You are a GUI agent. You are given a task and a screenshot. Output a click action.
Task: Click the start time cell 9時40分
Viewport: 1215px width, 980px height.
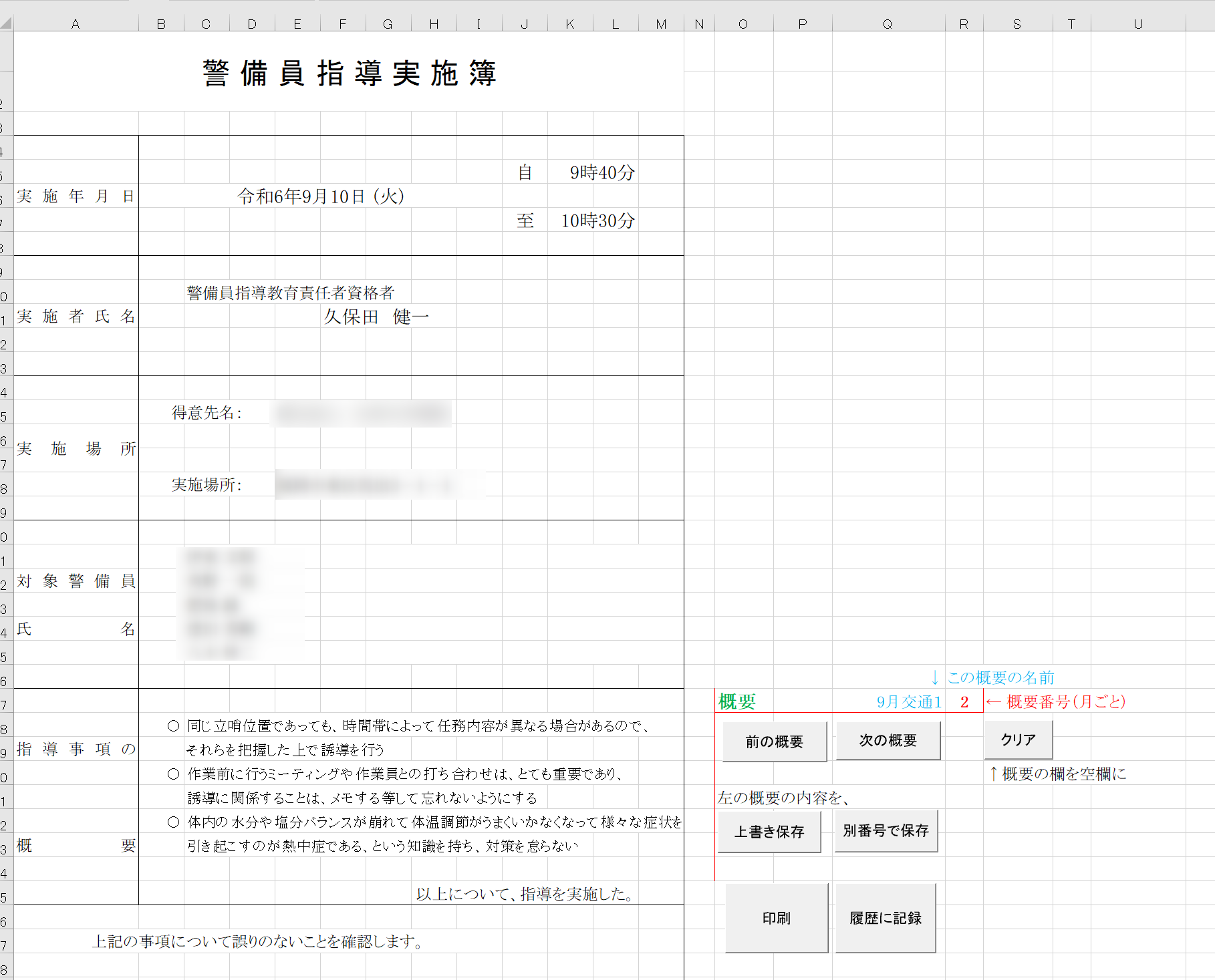[x=601, y=173]
